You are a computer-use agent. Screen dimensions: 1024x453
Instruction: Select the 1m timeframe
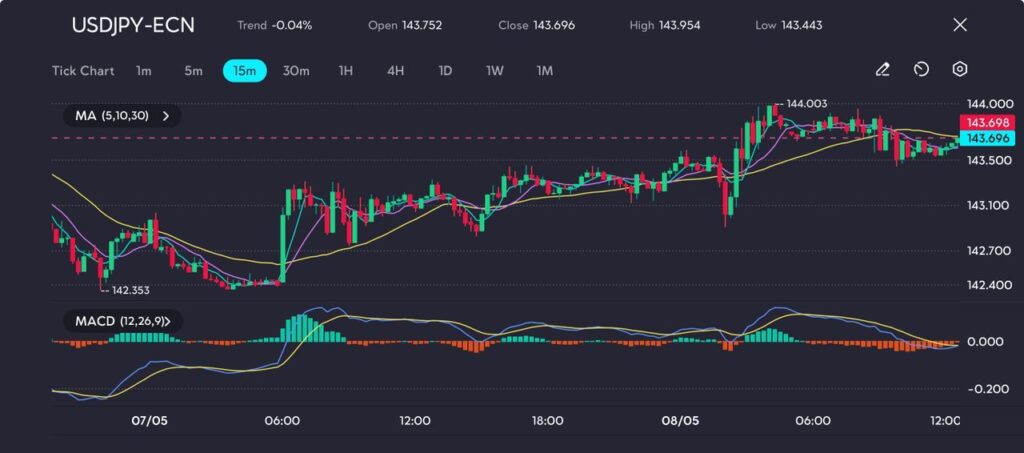click(x=144, y=71)
